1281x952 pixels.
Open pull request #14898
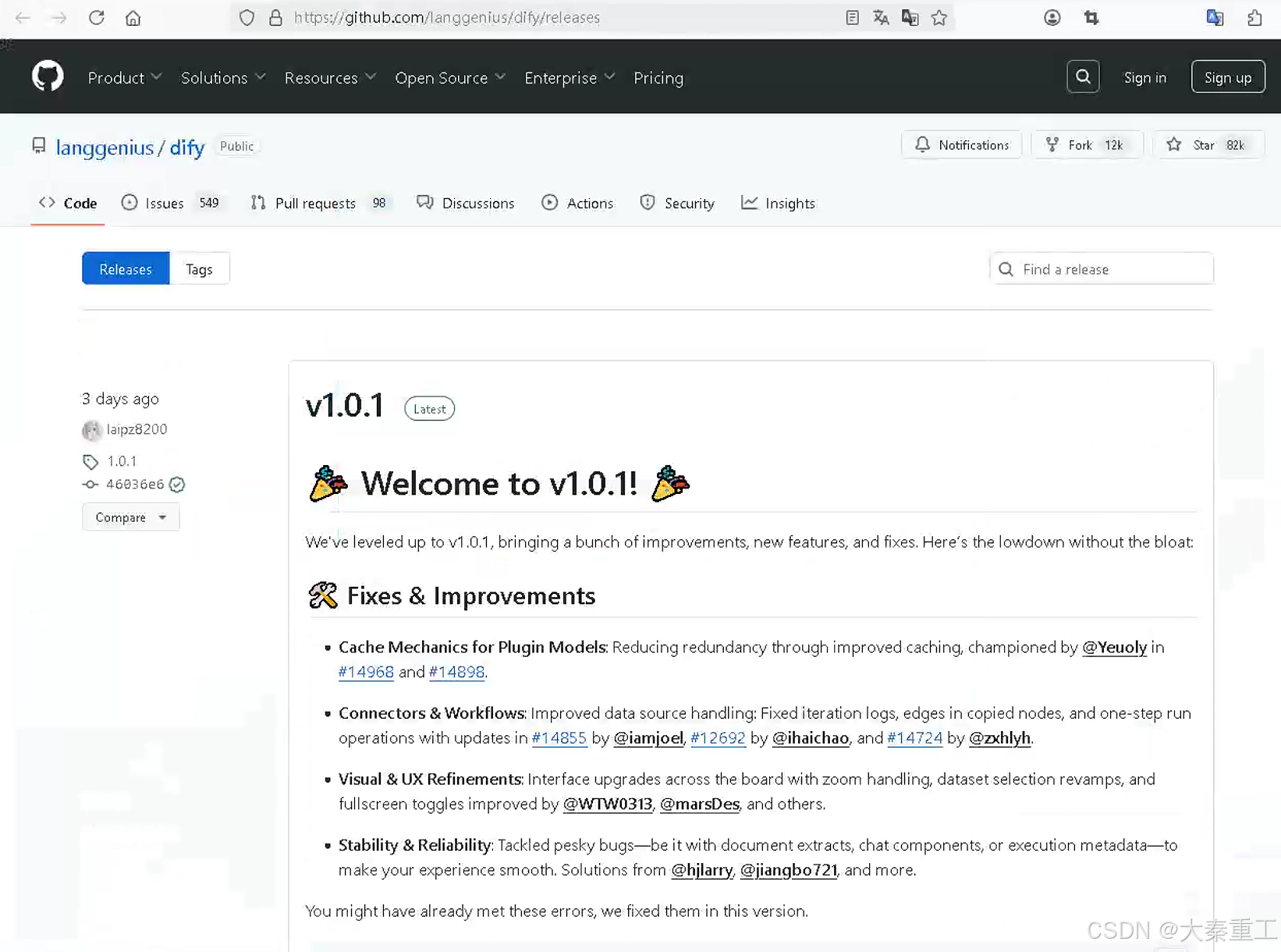456,671
